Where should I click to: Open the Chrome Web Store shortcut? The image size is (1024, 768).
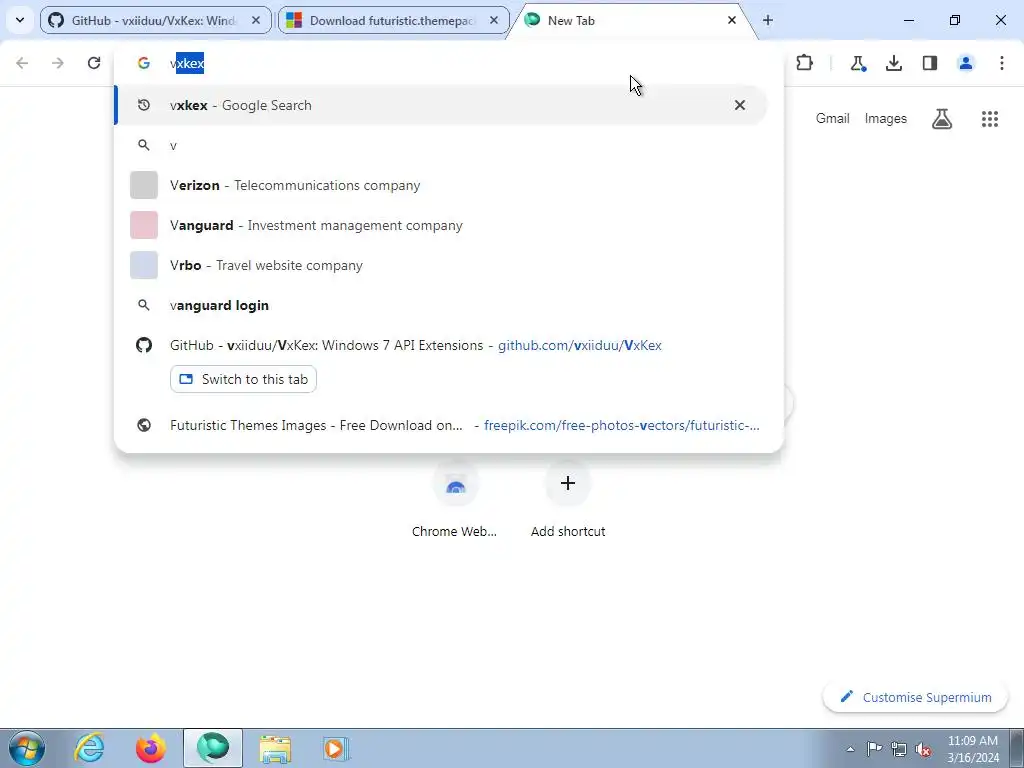[x=455, y=500]
